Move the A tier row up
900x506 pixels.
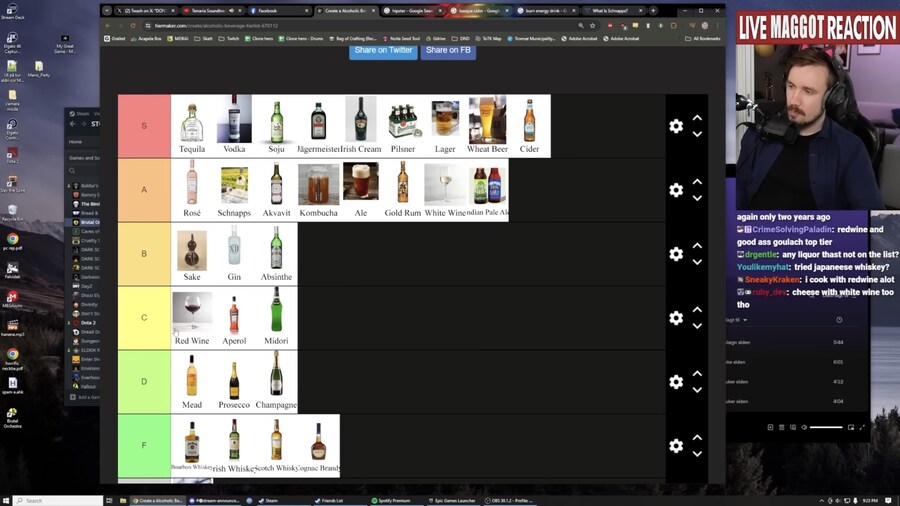tap(697, 182)
